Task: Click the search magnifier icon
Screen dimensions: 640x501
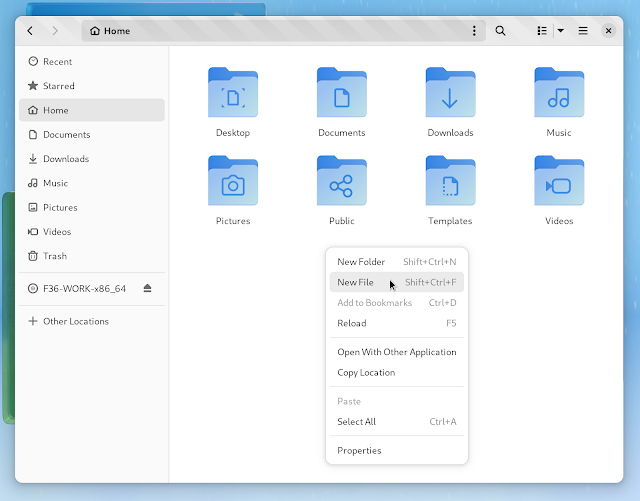Action: [x=500, y=31]
